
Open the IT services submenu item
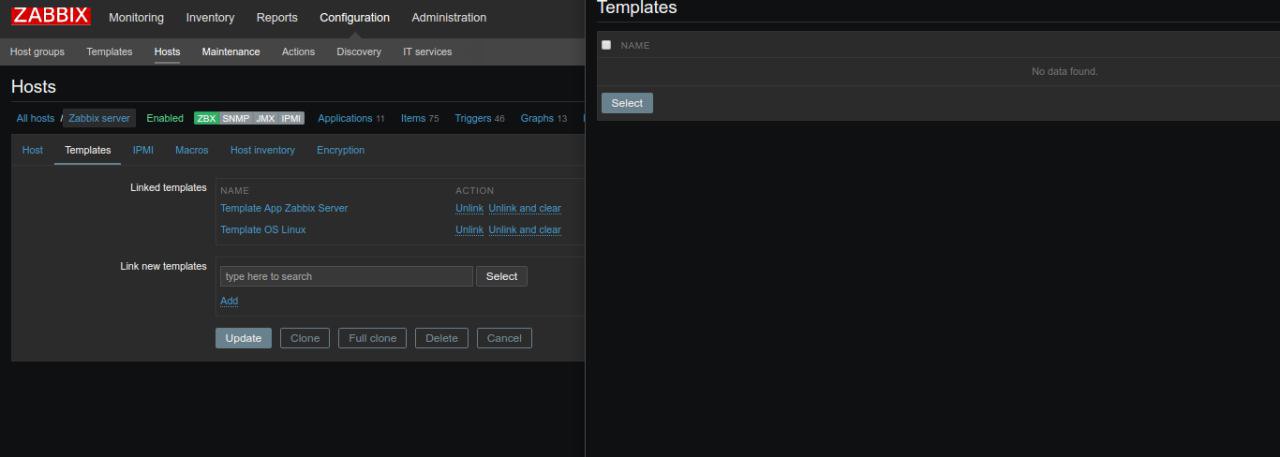point(427,52)
